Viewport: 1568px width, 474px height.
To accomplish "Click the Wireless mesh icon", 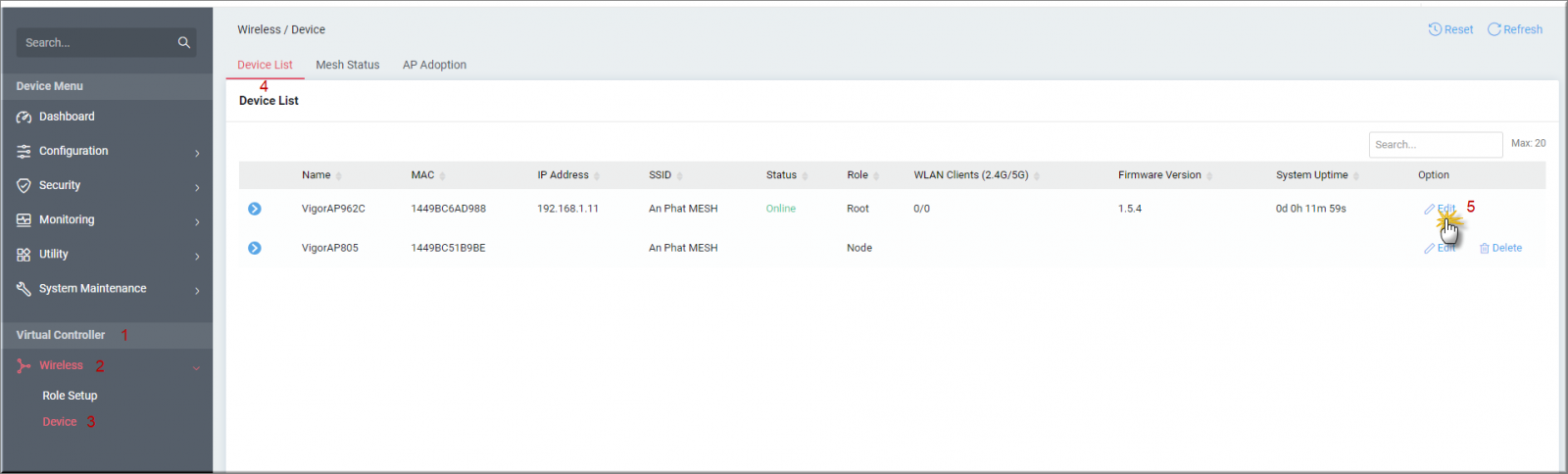I will pos(24,365).
